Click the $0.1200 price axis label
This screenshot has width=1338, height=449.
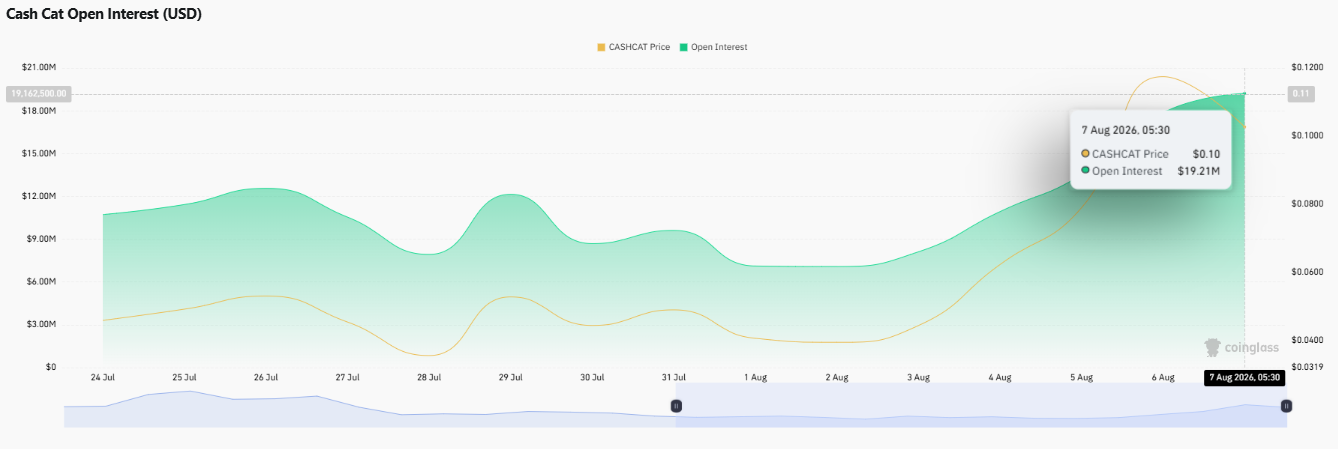click(x=1307, y=67)
